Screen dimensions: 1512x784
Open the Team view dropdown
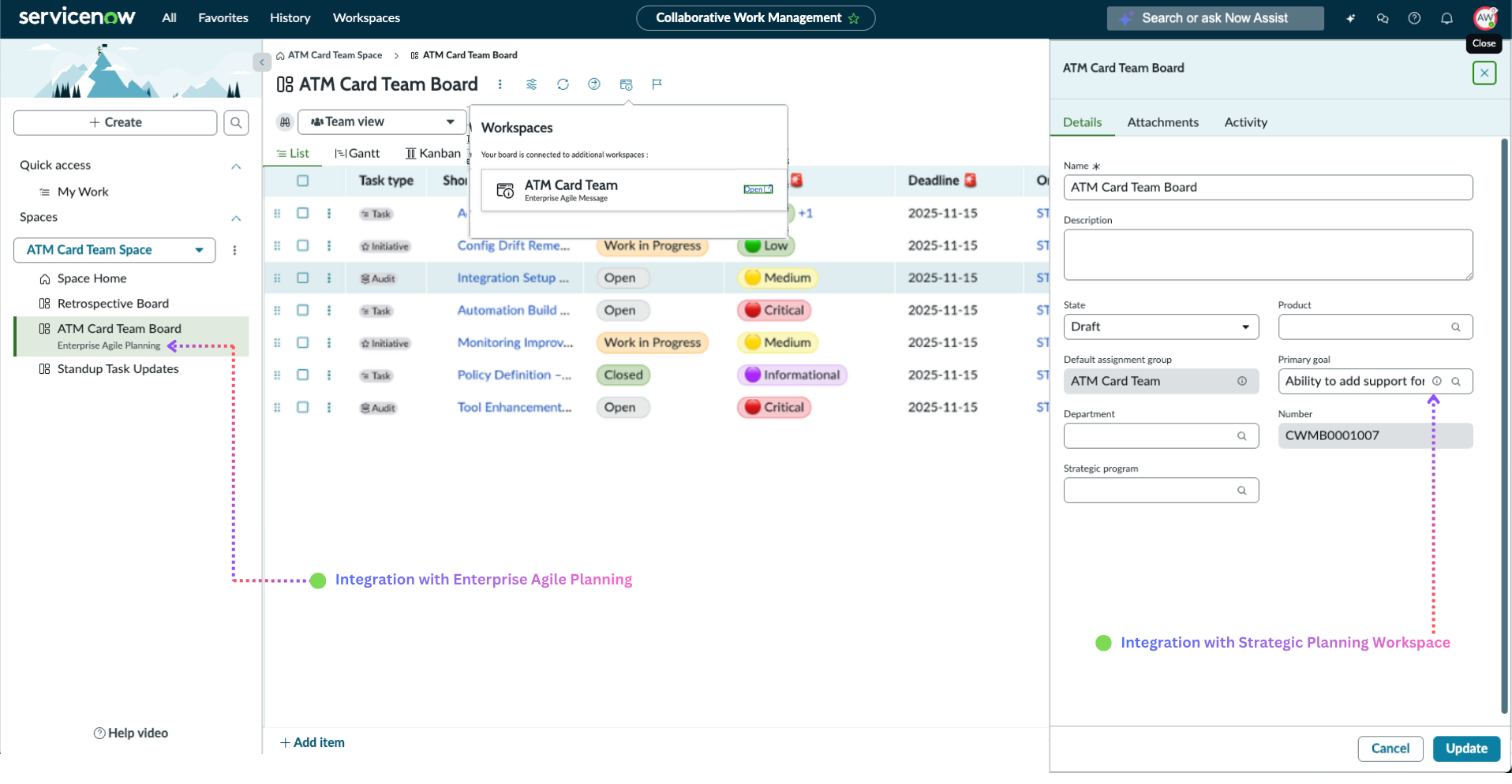tap(382, 122)
